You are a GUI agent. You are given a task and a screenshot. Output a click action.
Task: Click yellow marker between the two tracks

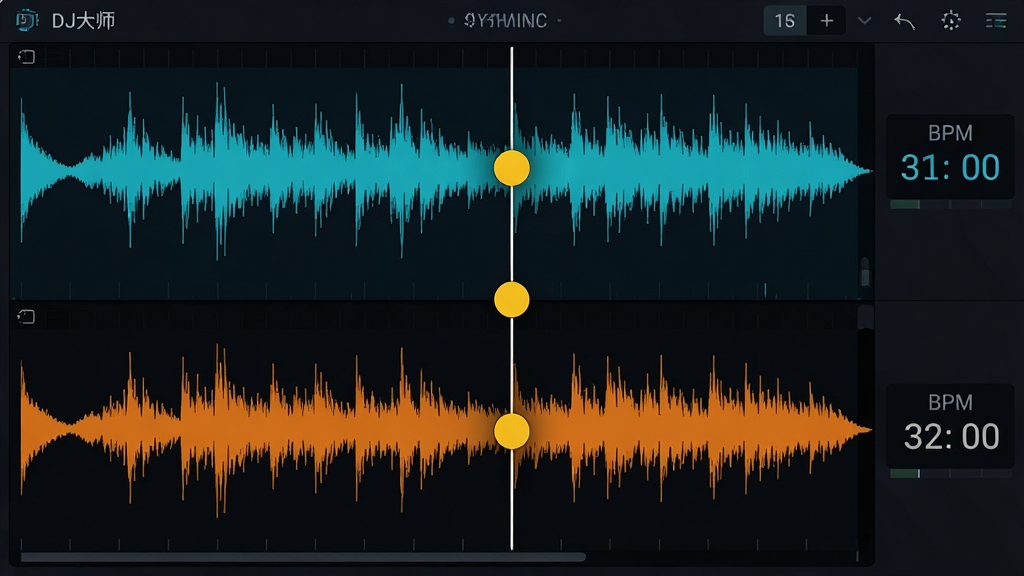[x=512, y=300]
